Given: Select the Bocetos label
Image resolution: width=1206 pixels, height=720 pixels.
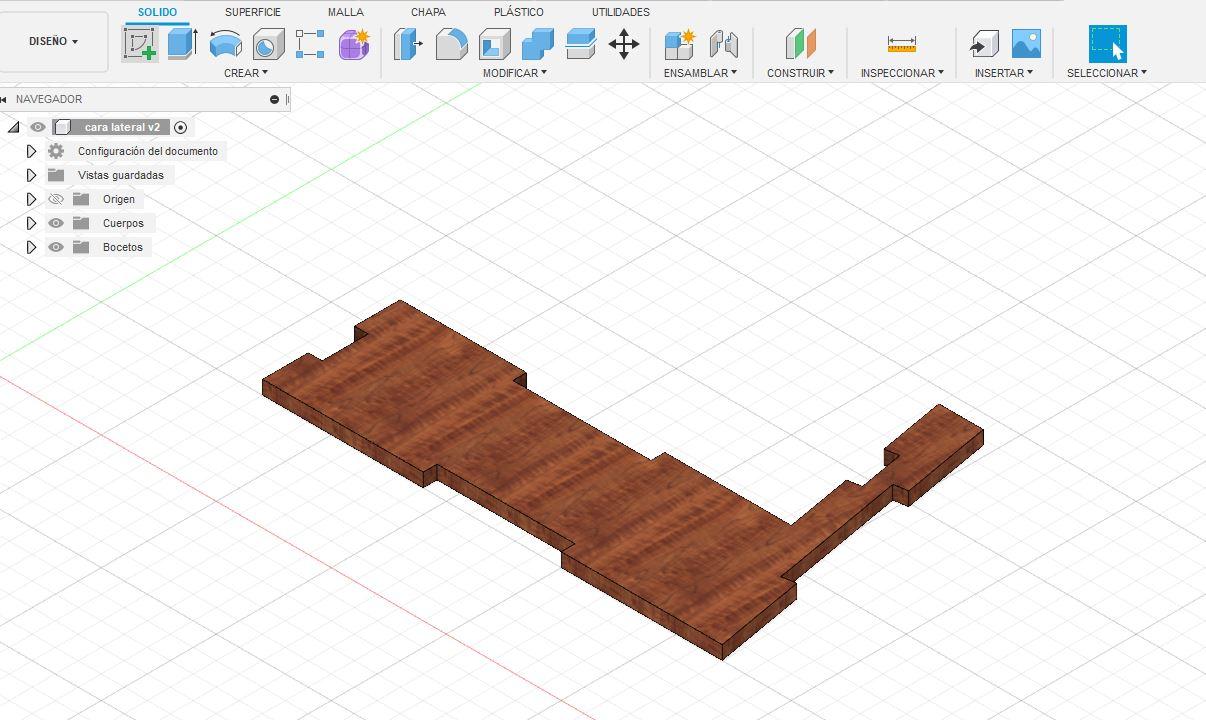Looking at the screenshot, I should (123, 247).
